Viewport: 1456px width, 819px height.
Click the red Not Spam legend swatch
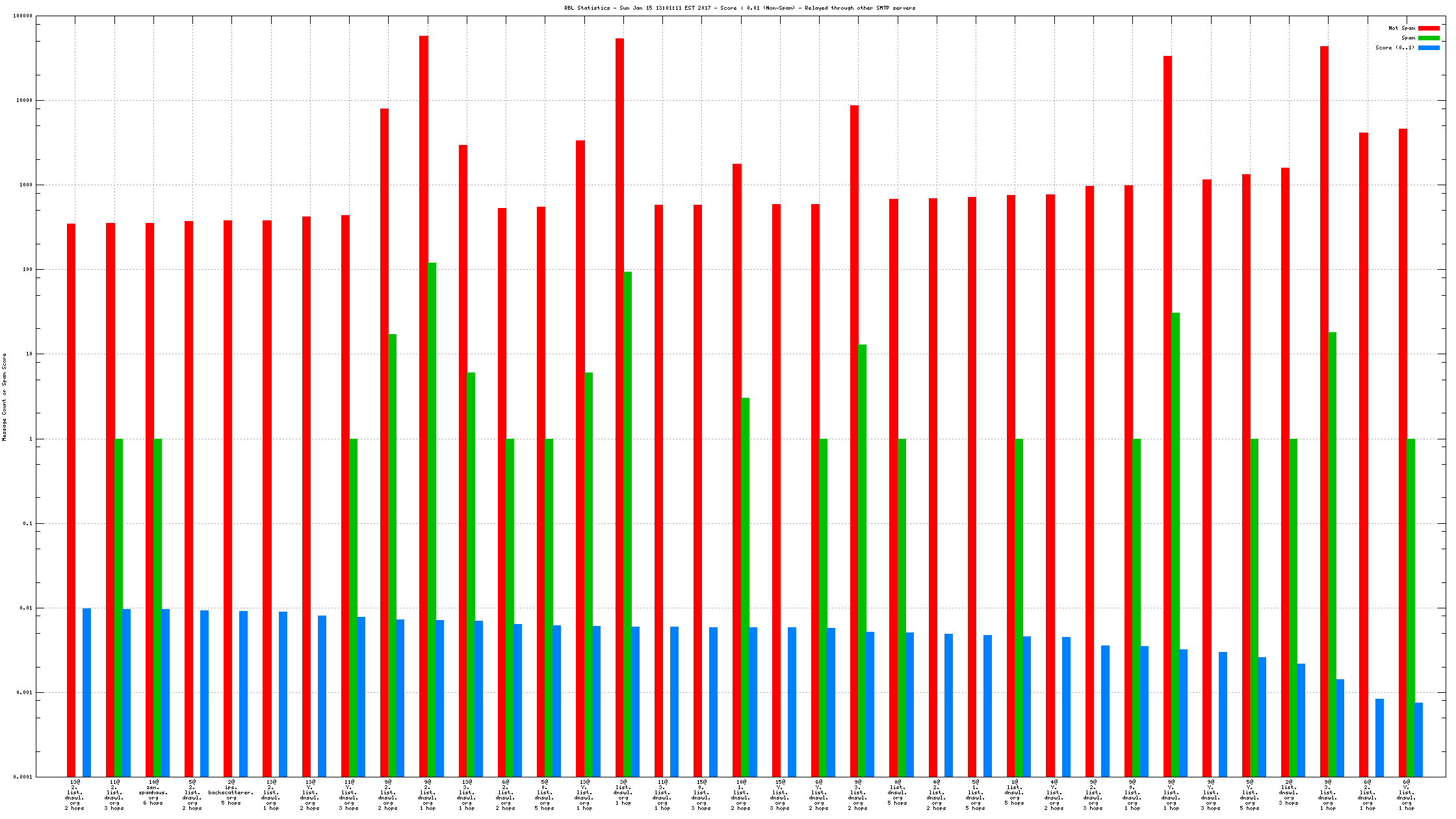coord(1429,28)
